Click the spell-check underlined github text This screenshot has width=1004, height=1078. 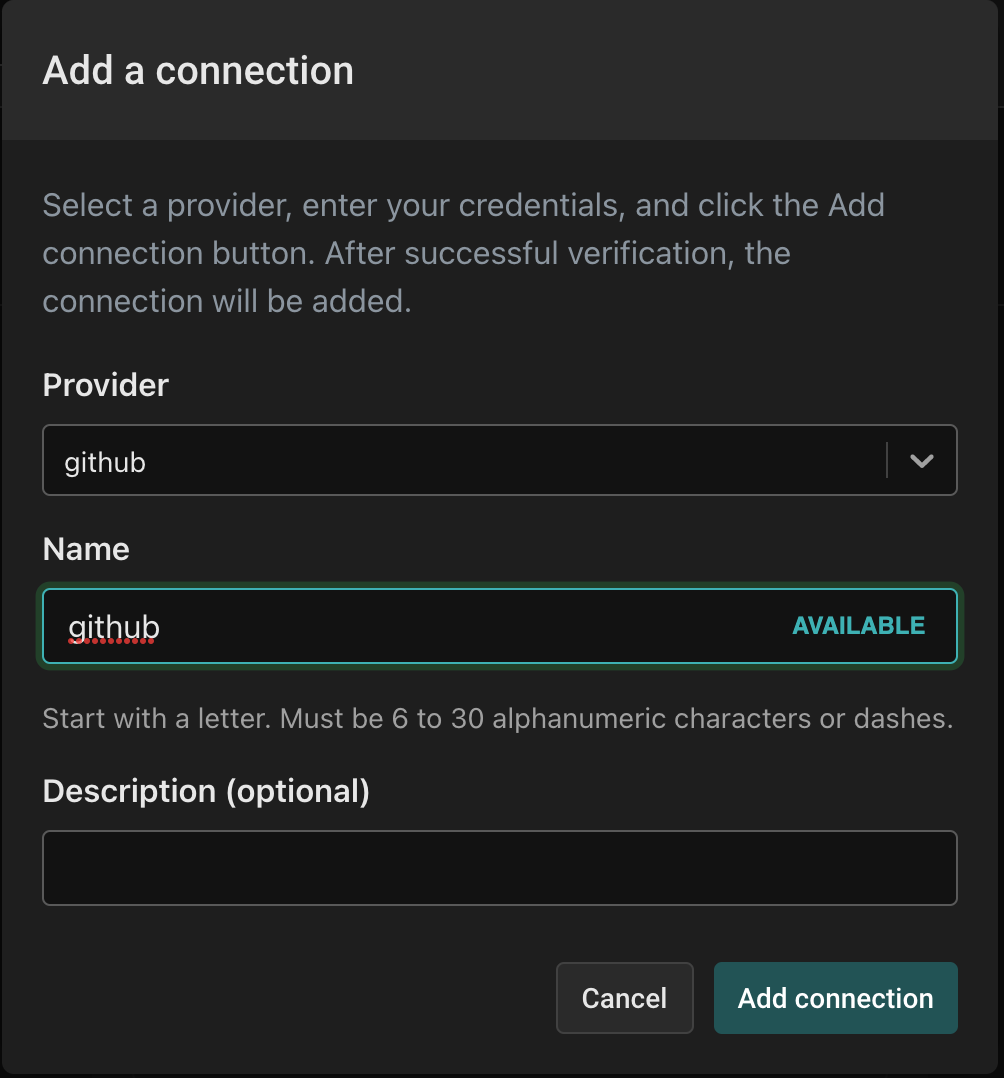[x=114, y=628]
